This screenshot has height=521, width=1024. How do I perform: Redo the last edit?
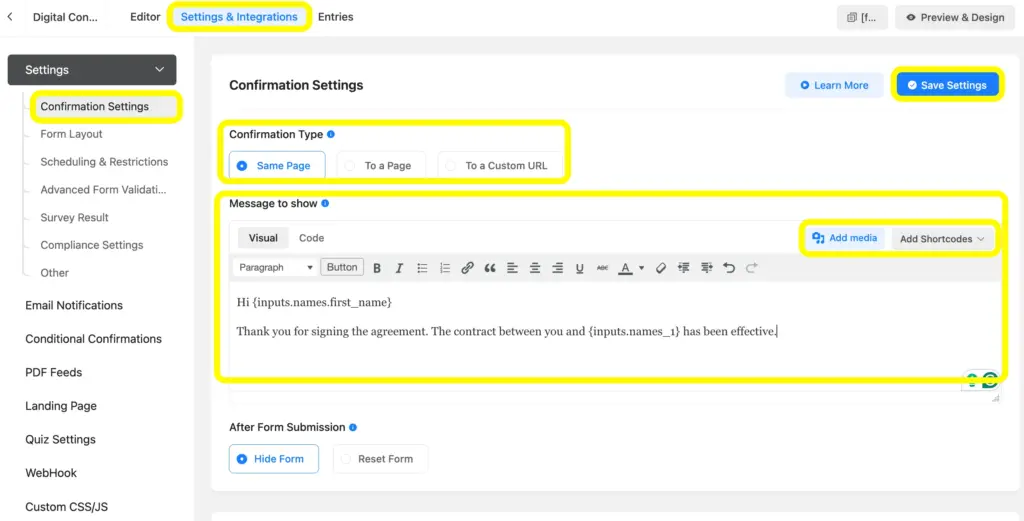pyautogui.click(x=752, y=268)
